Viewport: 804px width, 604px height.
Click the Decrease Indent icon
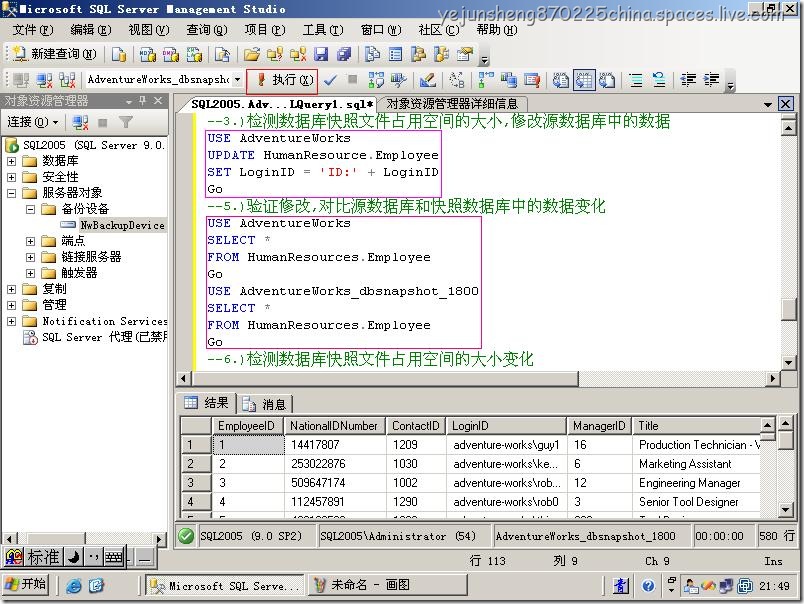pos(688,80)
